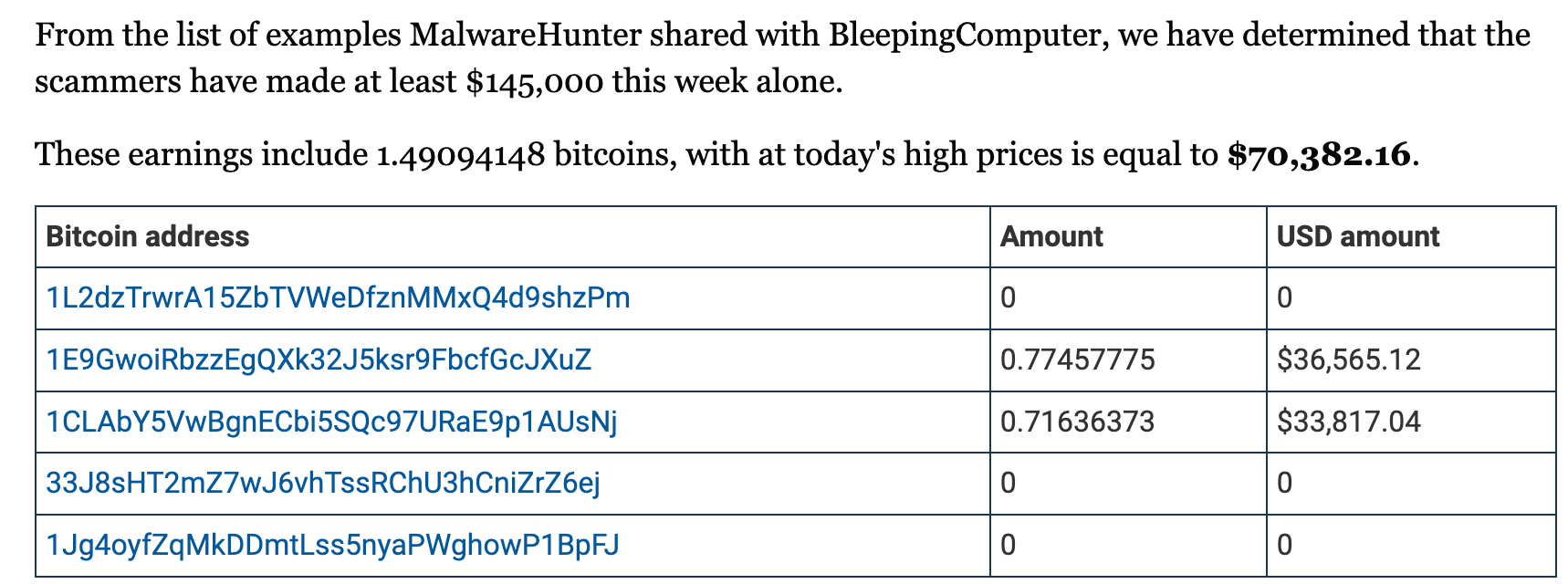Click the $145,000 figure in the paragraph
Image resolution: width=1568 pixels, height=584 pixels.
[535, 82]
